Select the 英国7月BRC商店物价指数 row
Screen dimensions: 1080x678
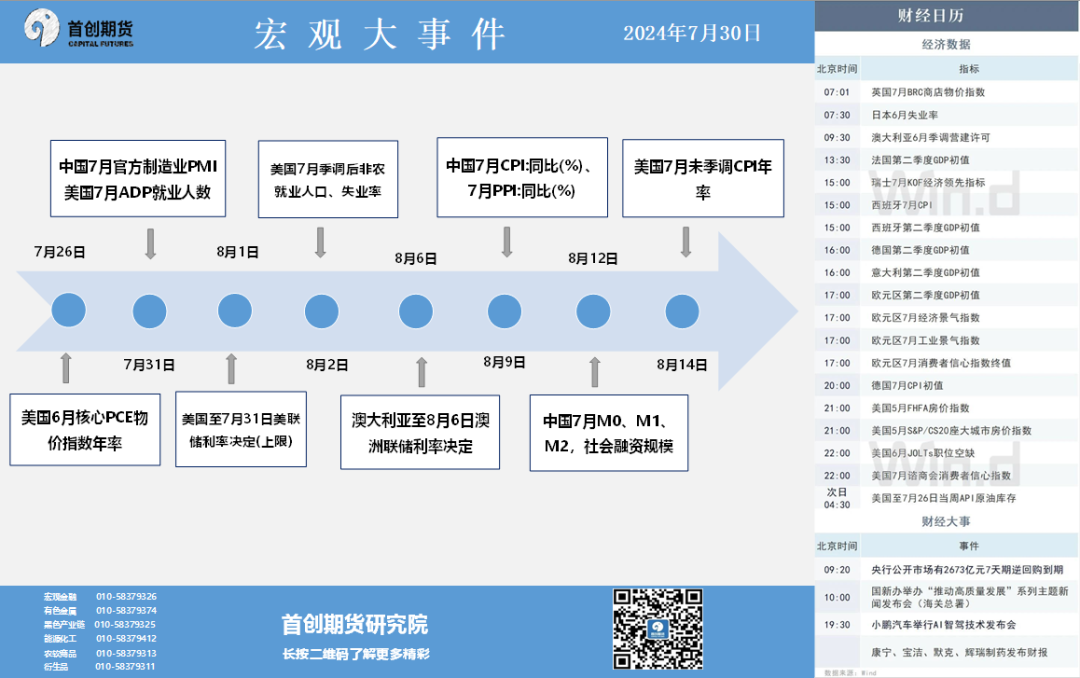coord(946,92)
